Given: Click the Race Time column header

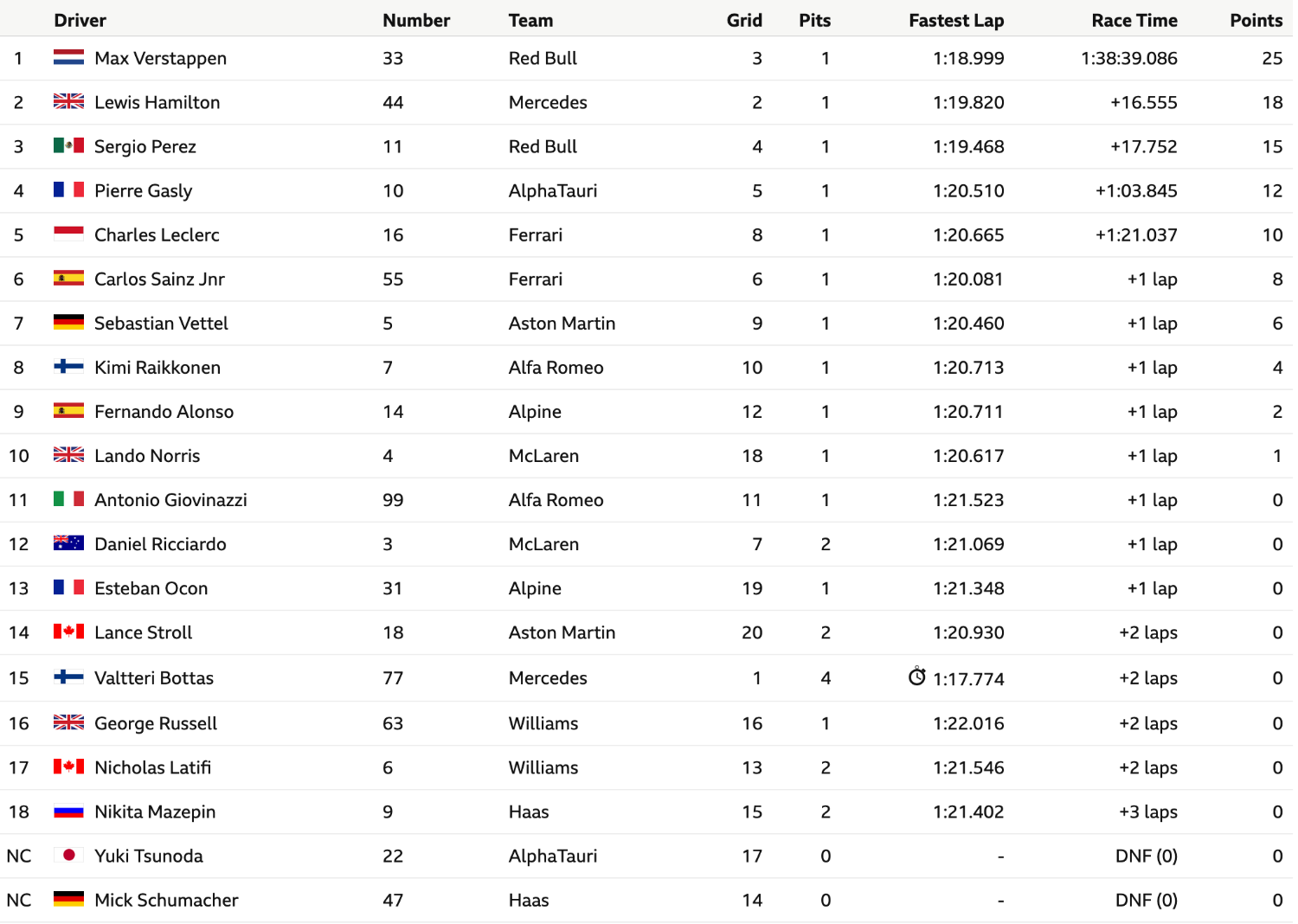Looking at the screenshot, I should [x=1134, y=20].
